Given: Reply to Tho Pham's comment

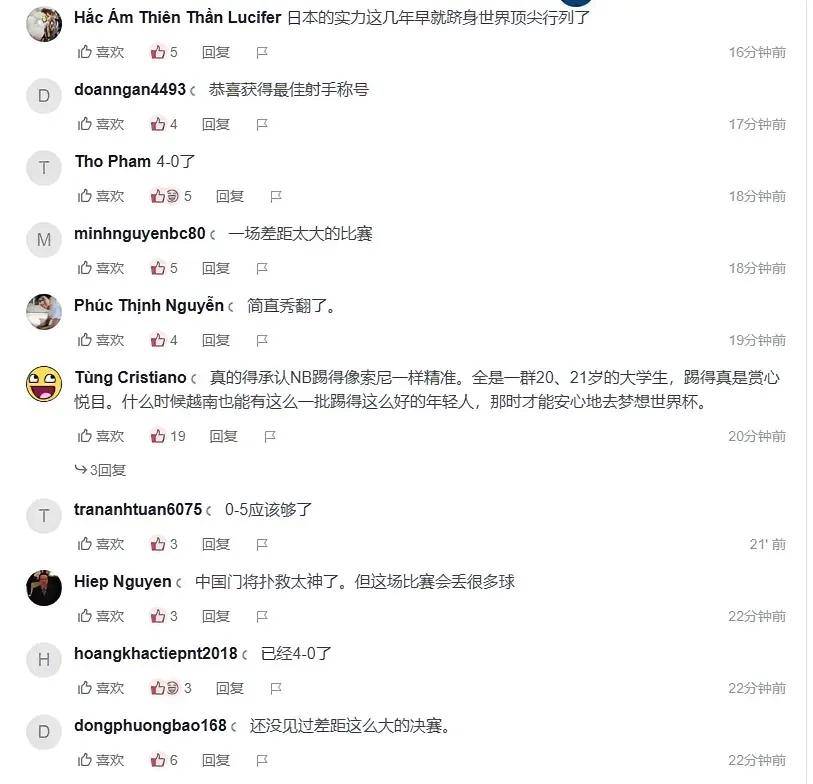Looking at the screenshot, I should (230, 197).
